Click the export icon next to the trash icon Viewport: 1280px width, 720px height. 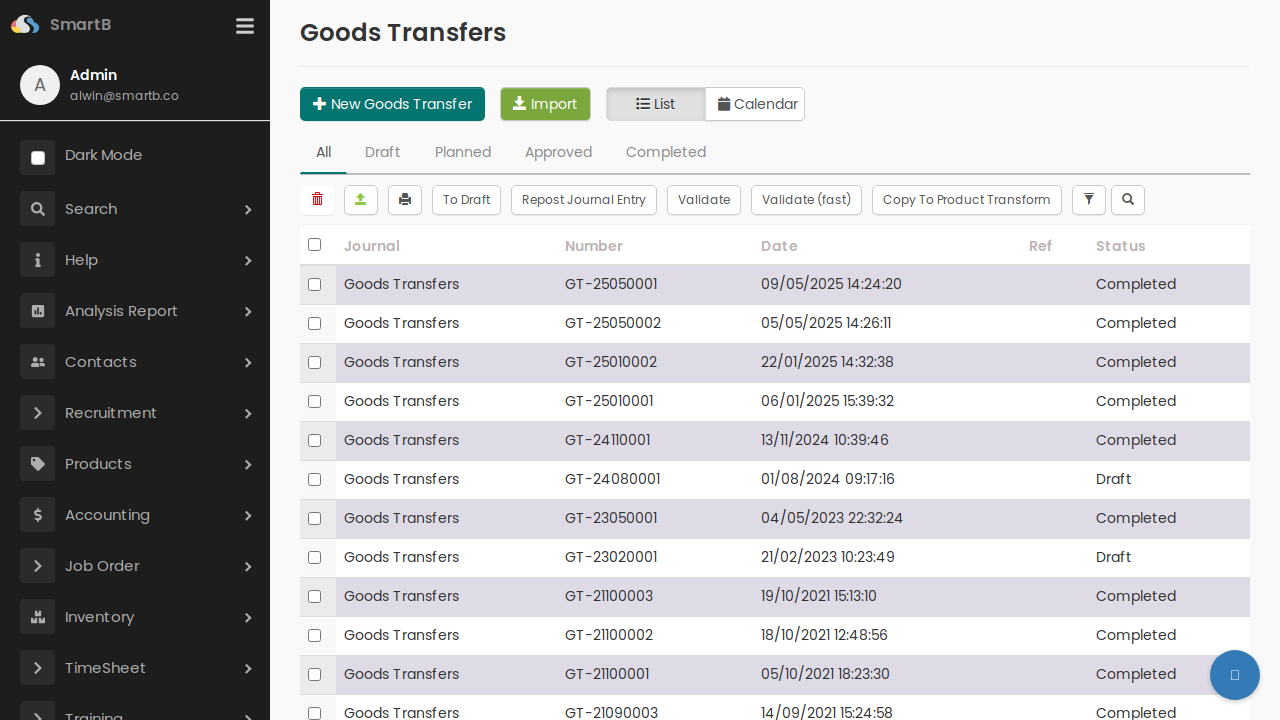[x=360, y=200]
